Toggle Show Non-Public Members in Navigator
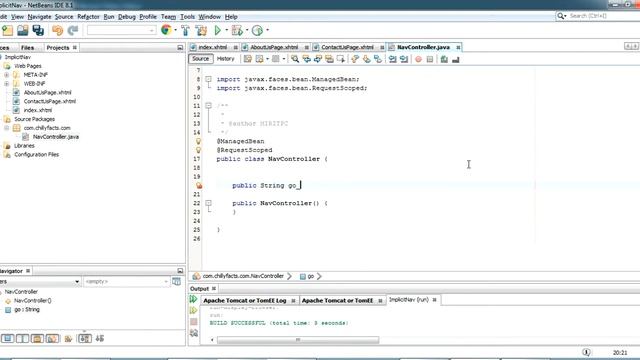640x360 pixels. (37, 338)
